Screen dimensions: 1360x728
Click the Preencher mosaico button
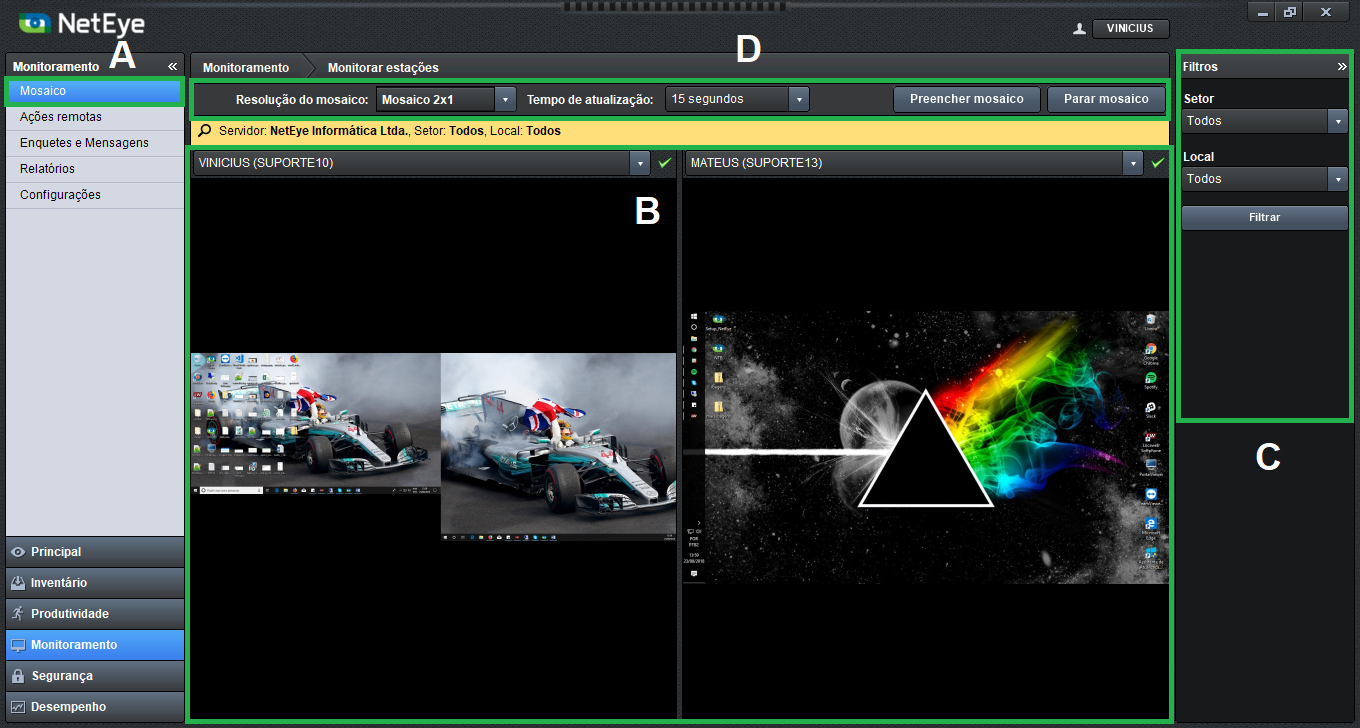[x=966, y=99]
